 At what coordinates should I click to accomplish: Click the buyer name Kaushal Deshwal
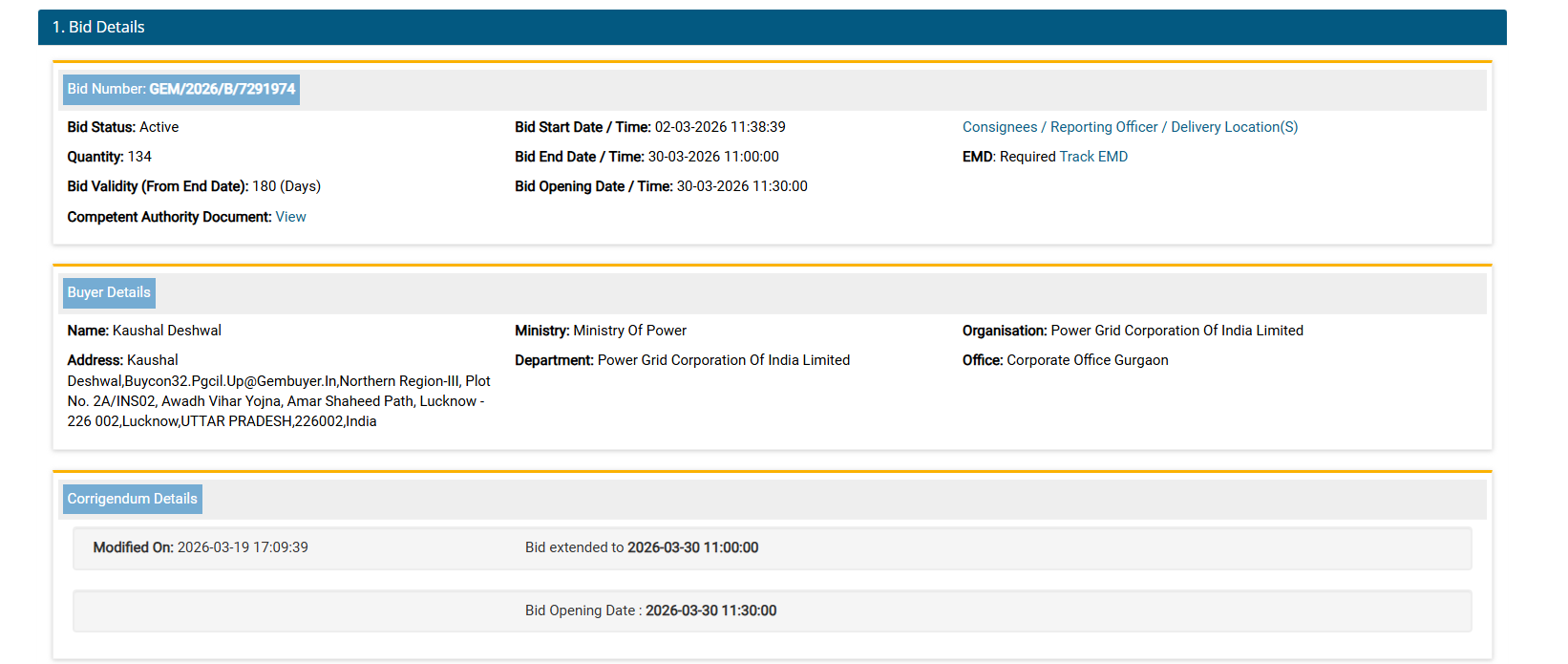coord(166,331)
